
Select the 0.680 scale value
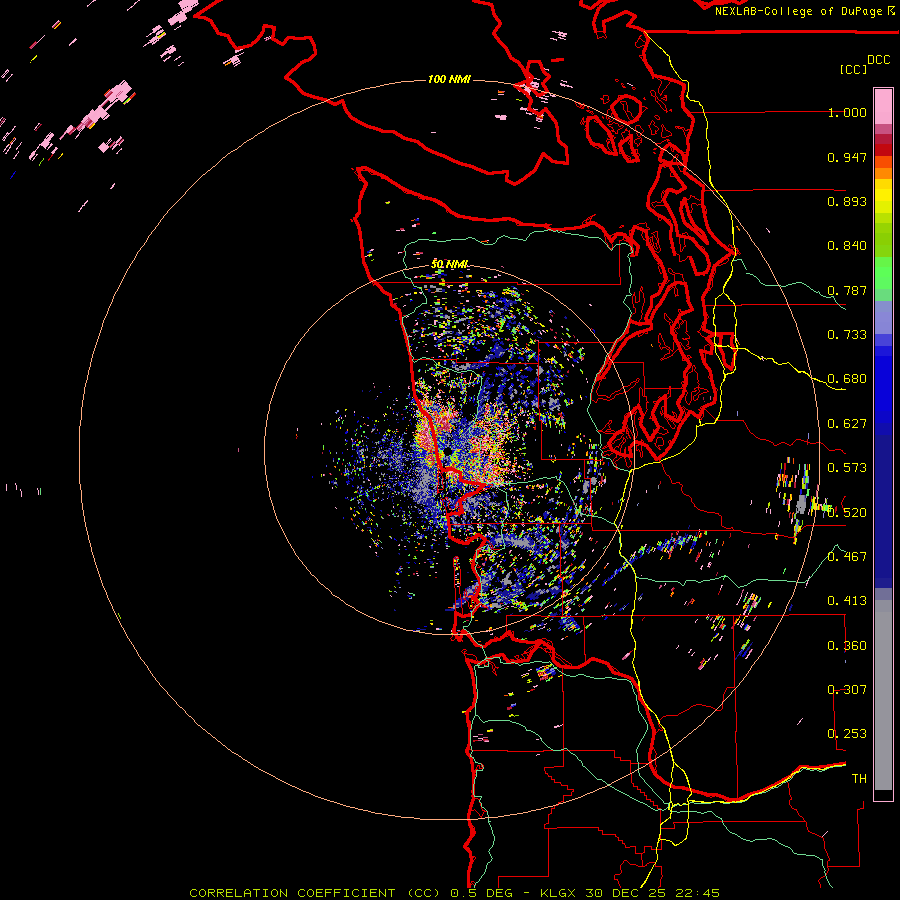[847, 379]
